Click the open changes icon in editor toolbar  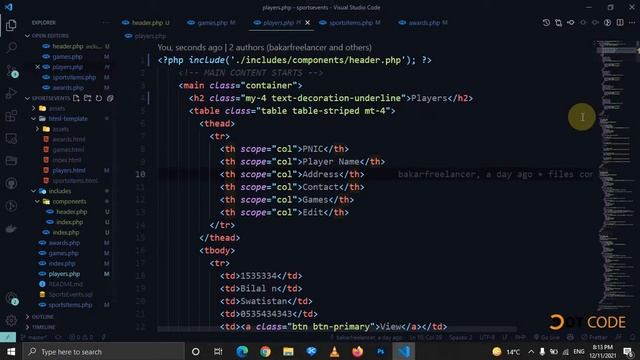(x=558, y=23)
